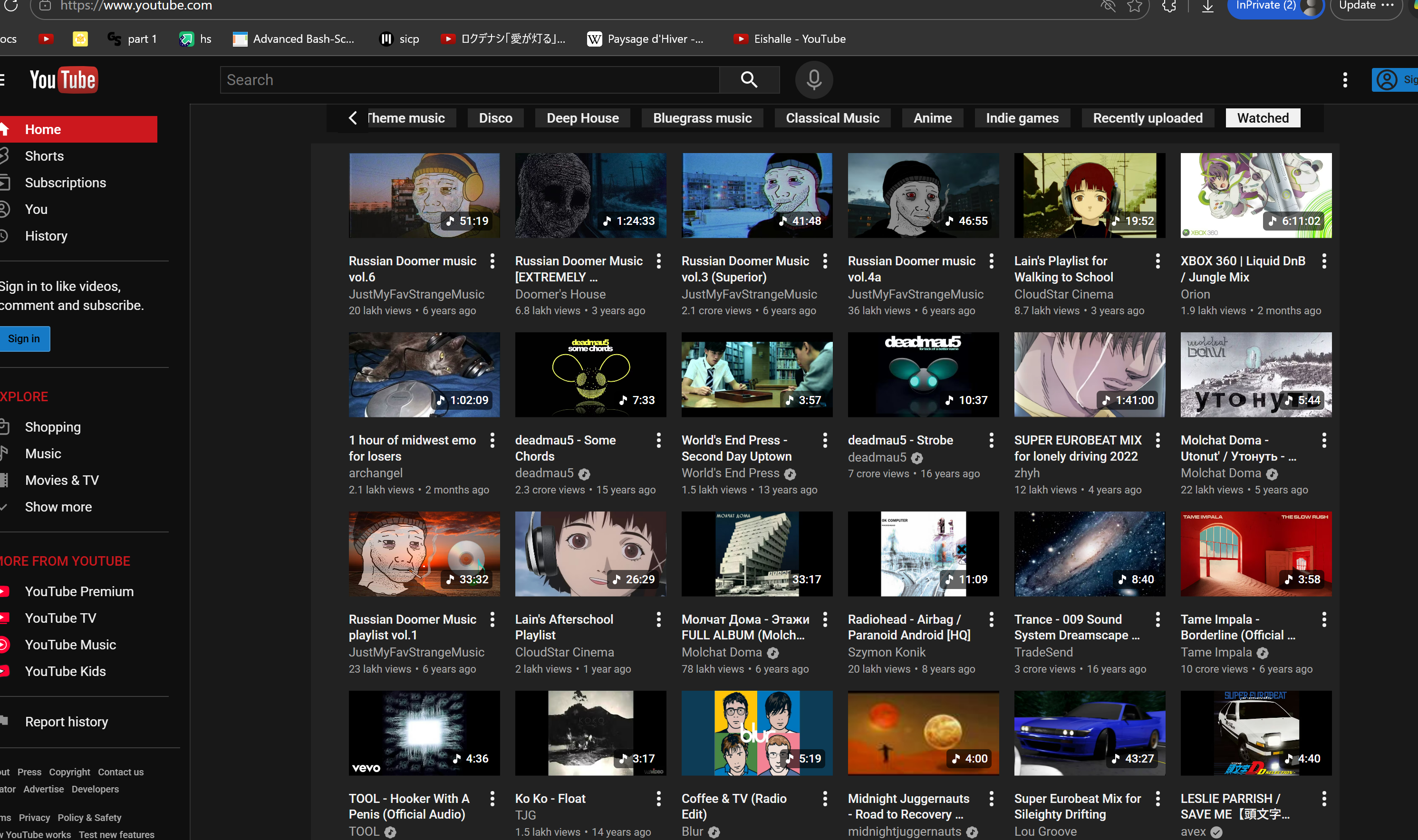Open JustMyFavStrangeMusic channel under vol.6 video

pyautogui.click(x=416, y=294)
